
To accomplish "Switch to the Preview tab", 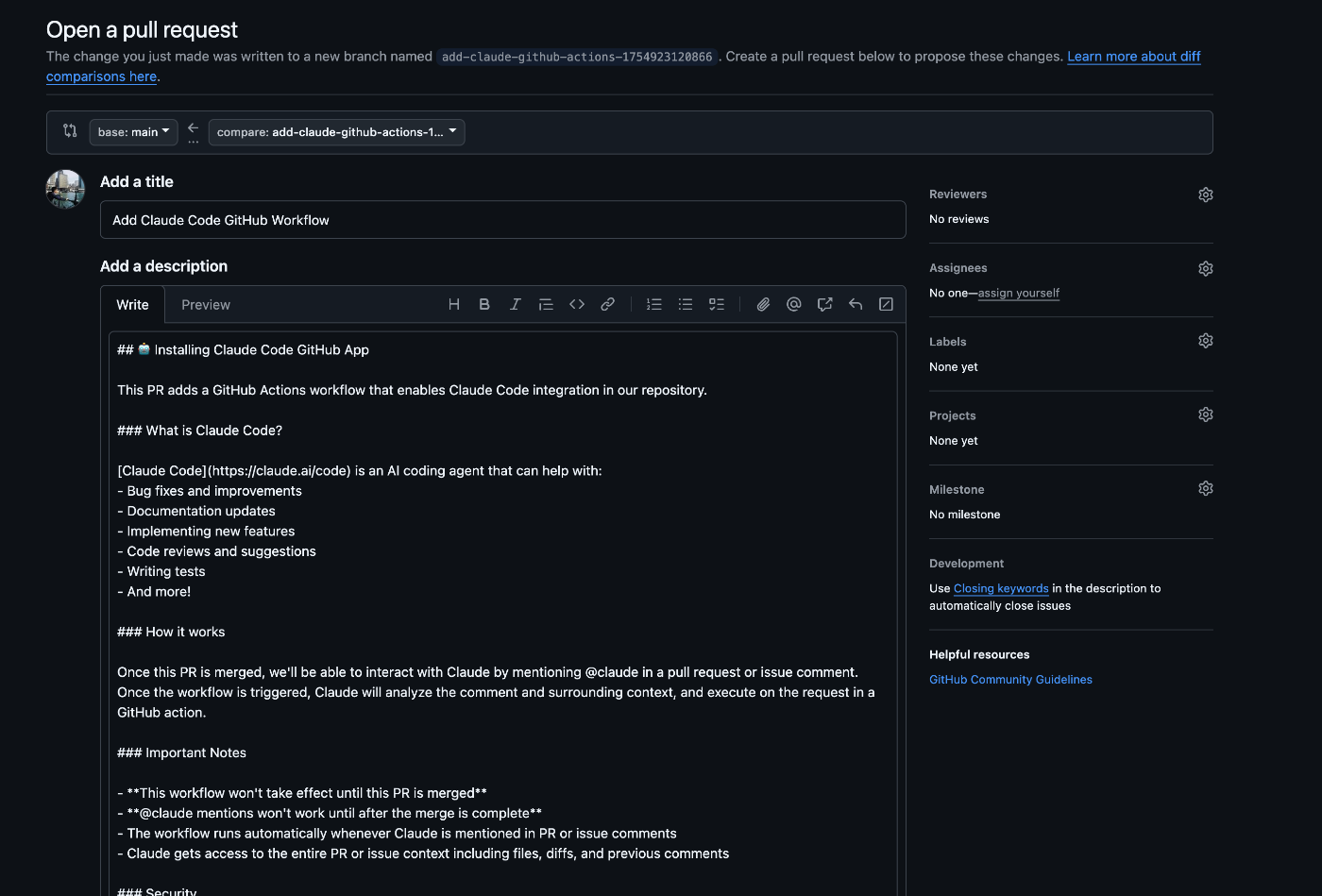I will 206,305.
